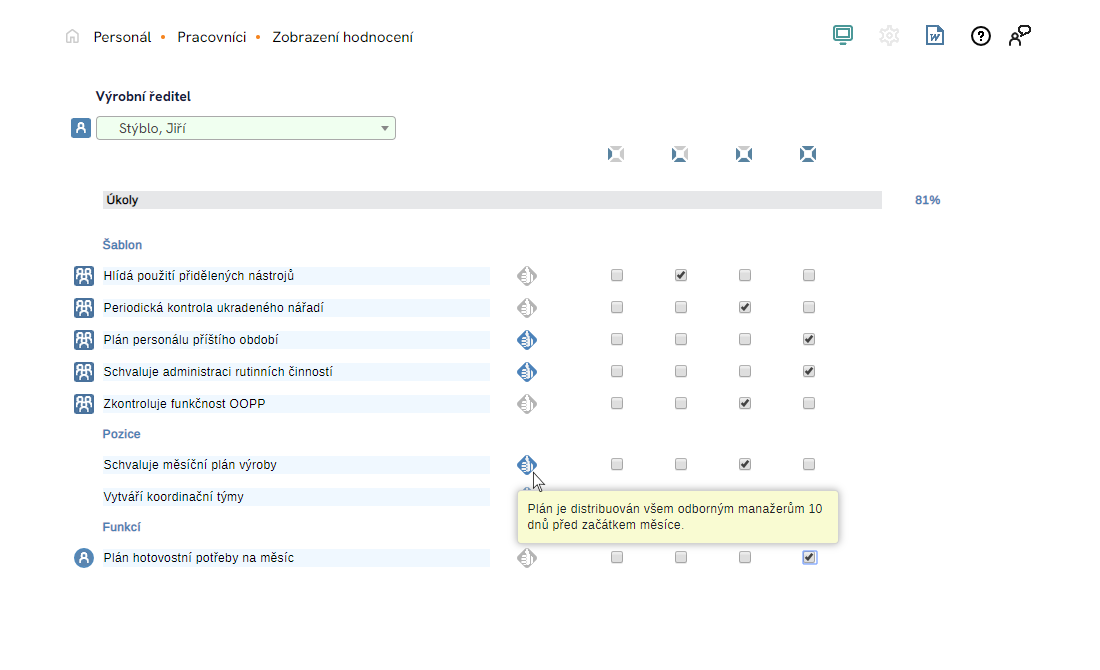
Task: Click the home icon in the breadcrumb
Action: tap(72, 37)
